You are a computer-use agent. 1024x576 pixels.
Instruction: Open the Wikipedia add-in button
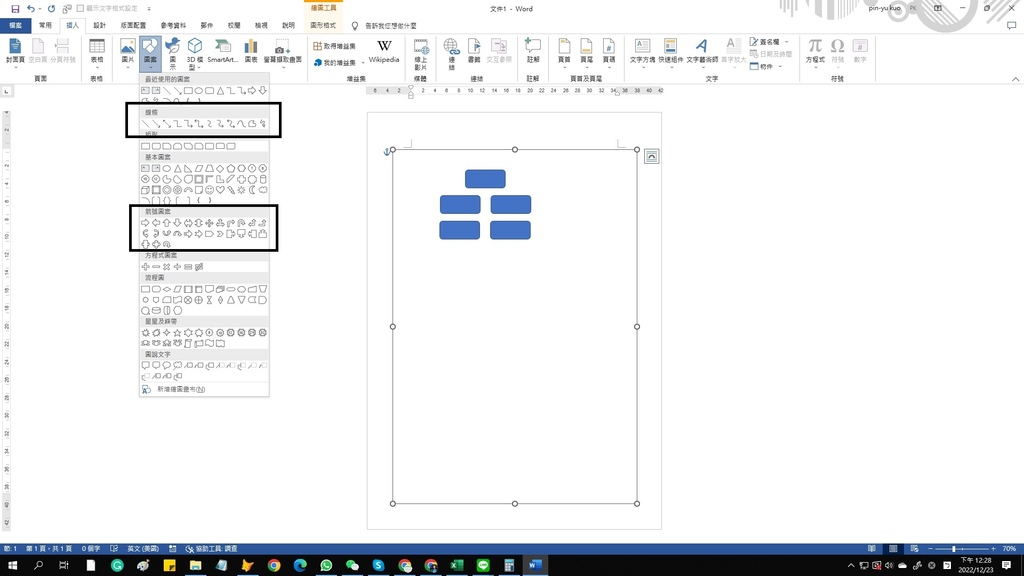pos(384,50)
